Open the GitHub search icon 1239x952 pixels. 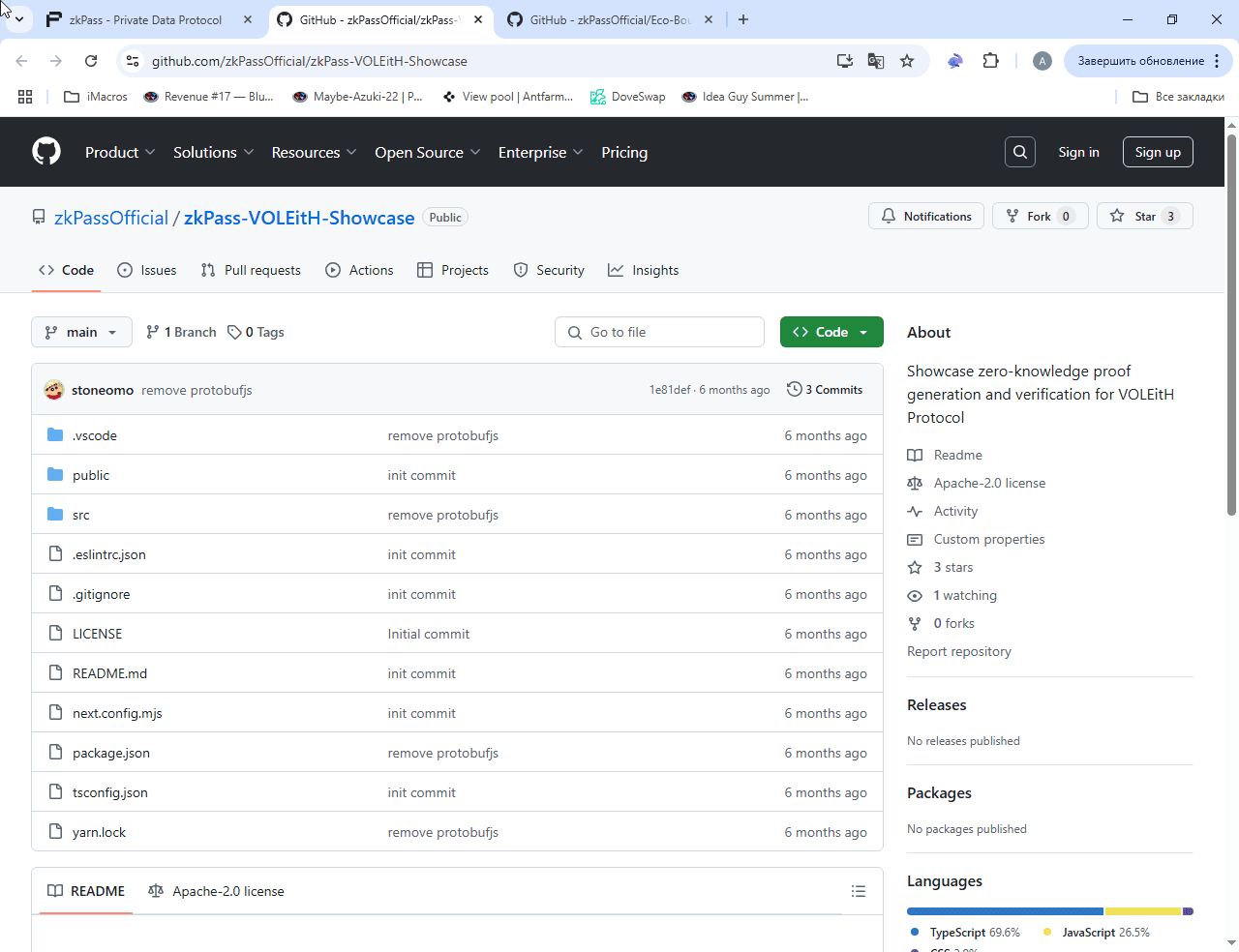point(1020,152)
